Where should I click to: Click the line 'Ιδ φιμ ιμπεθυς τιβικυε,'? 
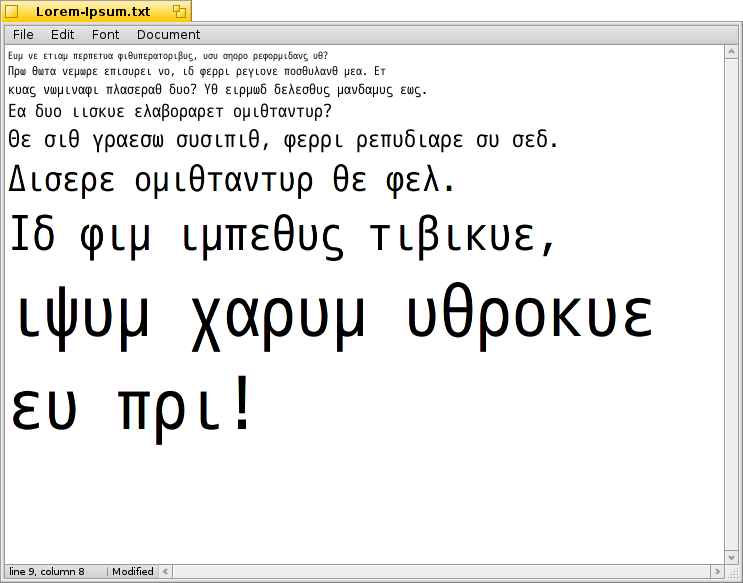pyautogui.click(x=282, y=237)
